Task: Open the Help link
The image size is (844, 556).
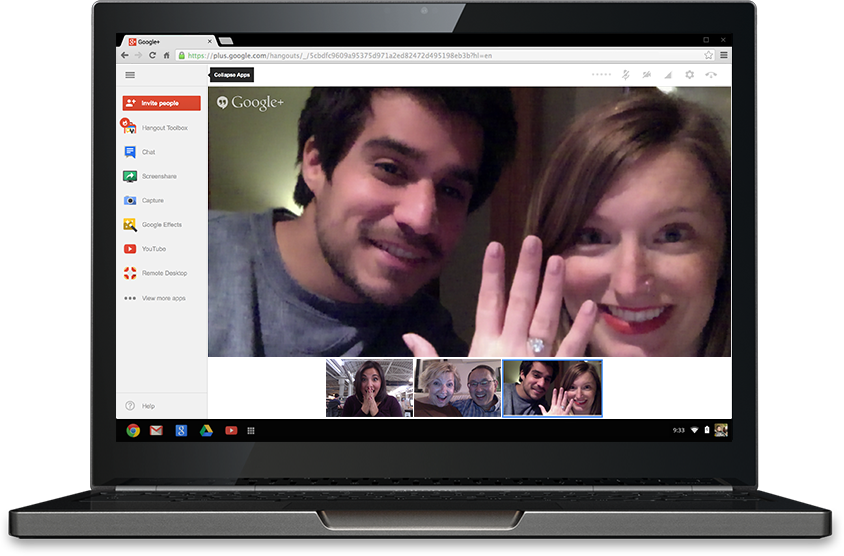Action: pos(147,406)
